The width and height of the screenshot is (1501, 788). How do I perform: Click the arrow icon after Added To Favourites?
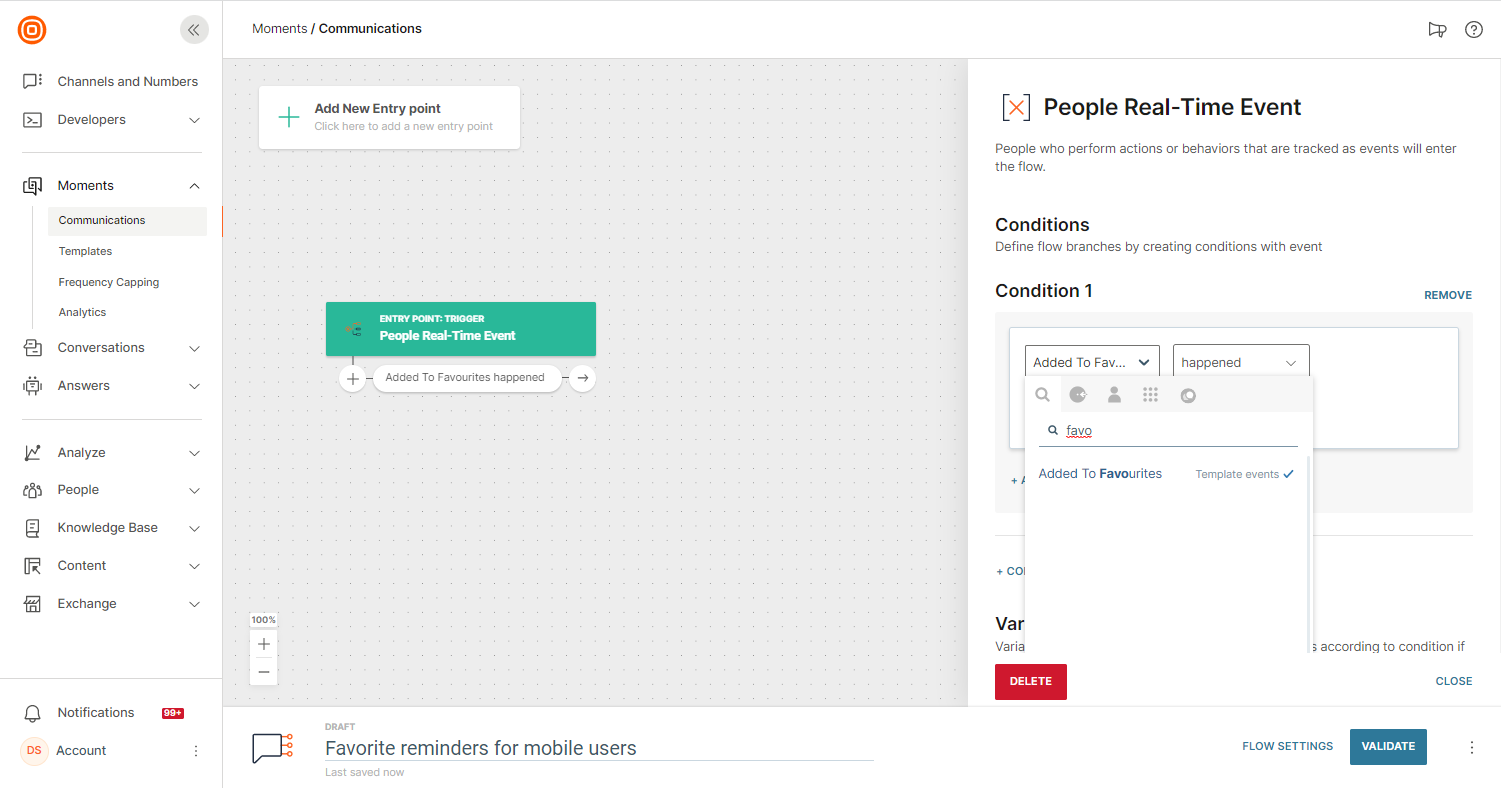tap(583, 378)
